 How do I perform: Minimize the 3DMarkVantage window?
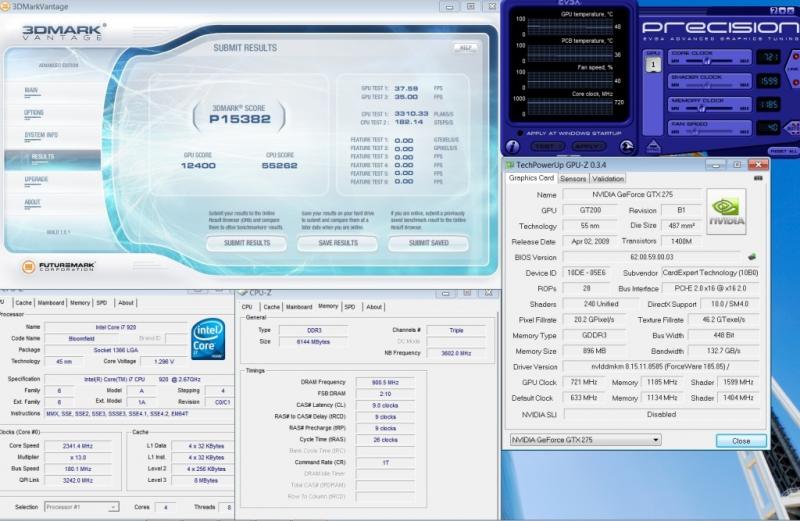(449, 7)
